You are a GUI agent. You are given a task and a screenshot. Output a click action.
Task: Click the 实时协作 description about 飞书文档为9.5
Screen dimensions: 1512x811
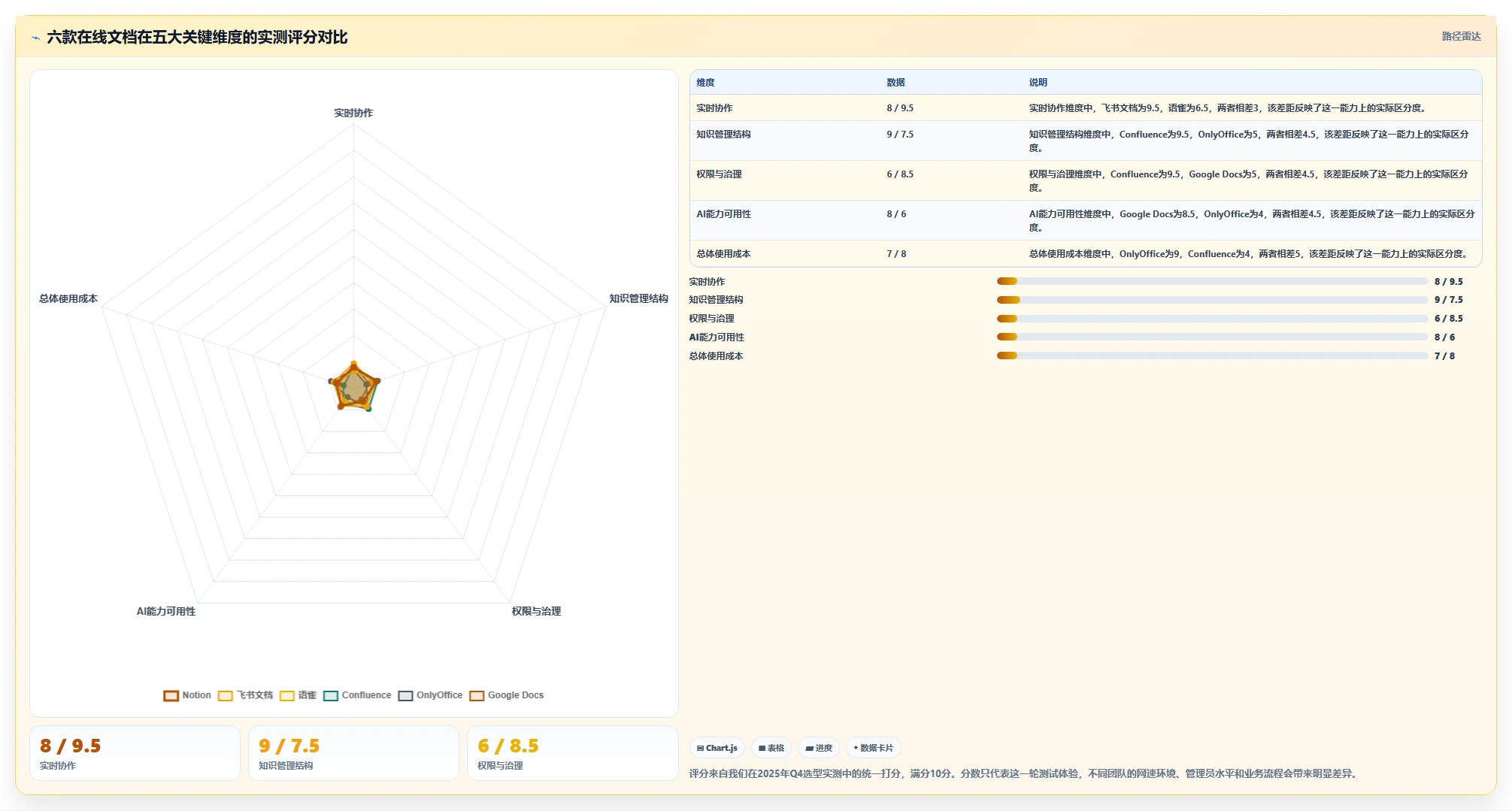click(1228, 108)
